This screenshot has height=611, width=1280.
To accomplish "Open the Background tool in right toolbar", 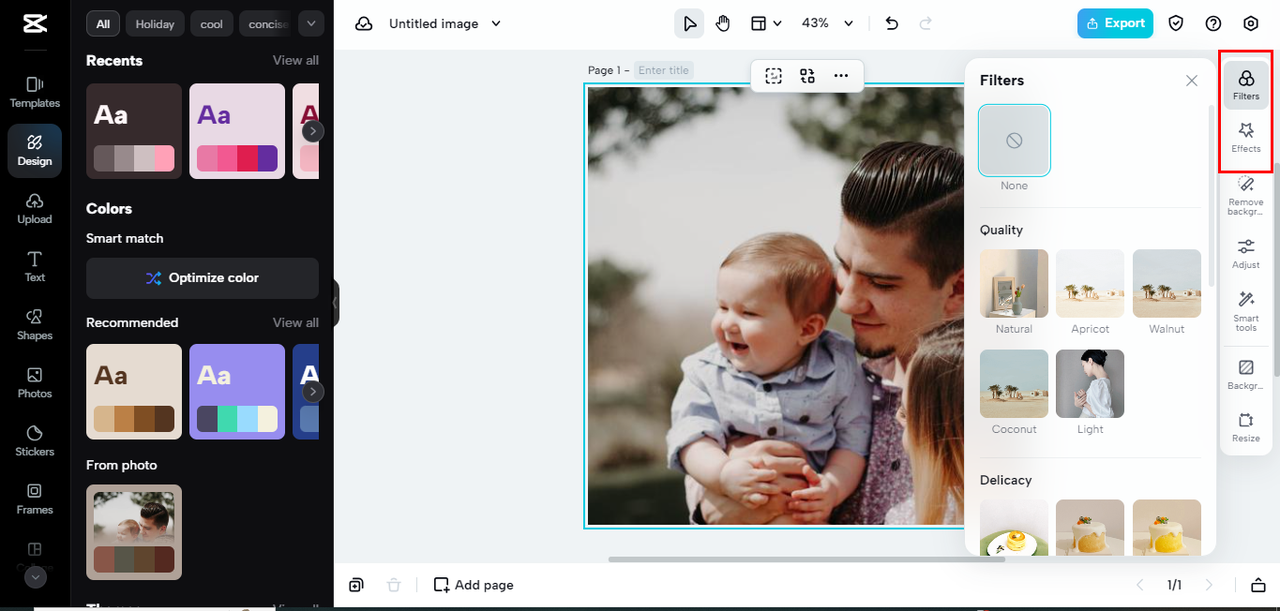I will [x=1246, y=374].
